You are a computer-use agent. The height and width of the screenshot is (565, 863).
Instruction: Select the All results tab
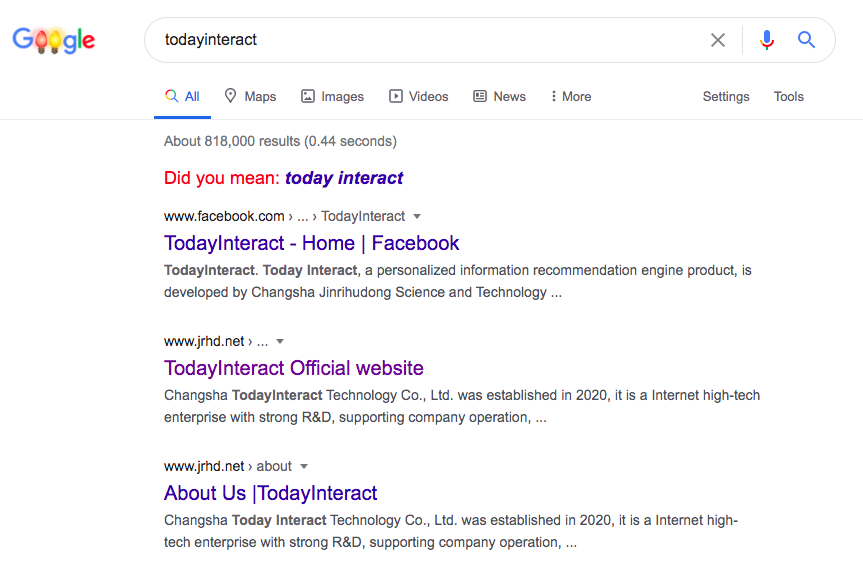(183, 97)
